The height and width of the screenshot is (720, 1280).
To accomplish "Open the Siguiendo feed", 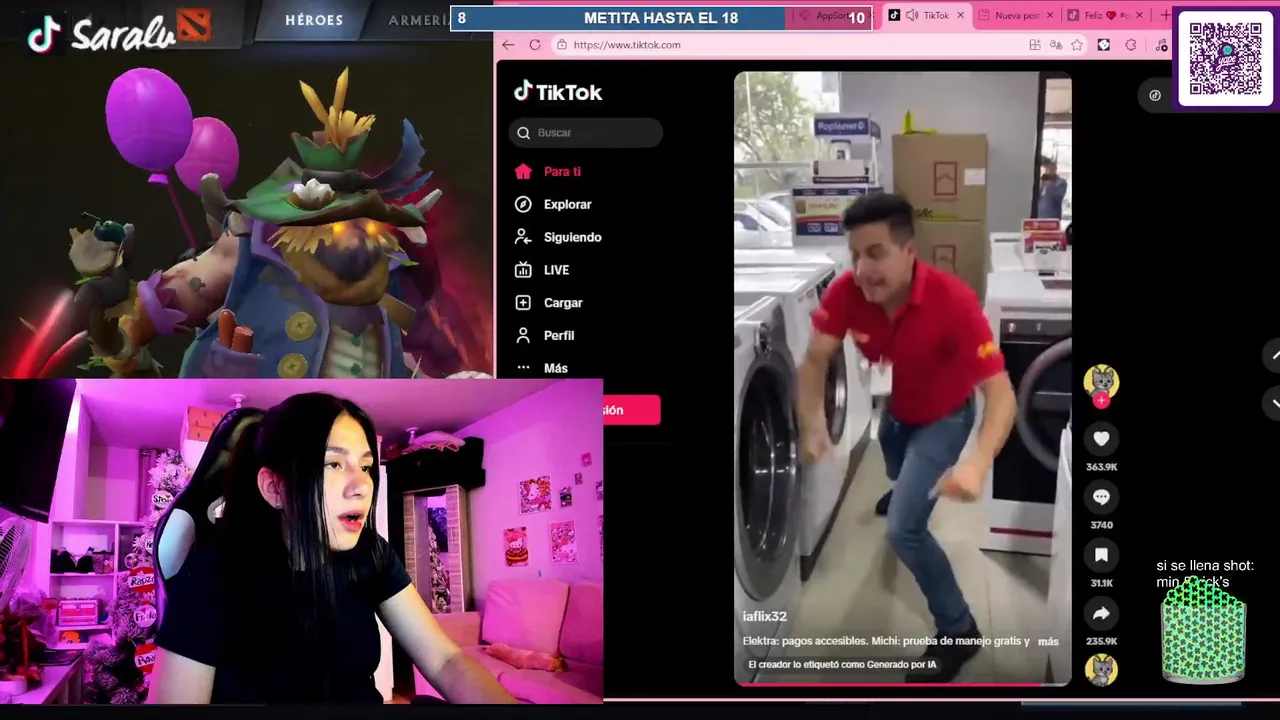I will pyautogui.click(x=557, y=237).
